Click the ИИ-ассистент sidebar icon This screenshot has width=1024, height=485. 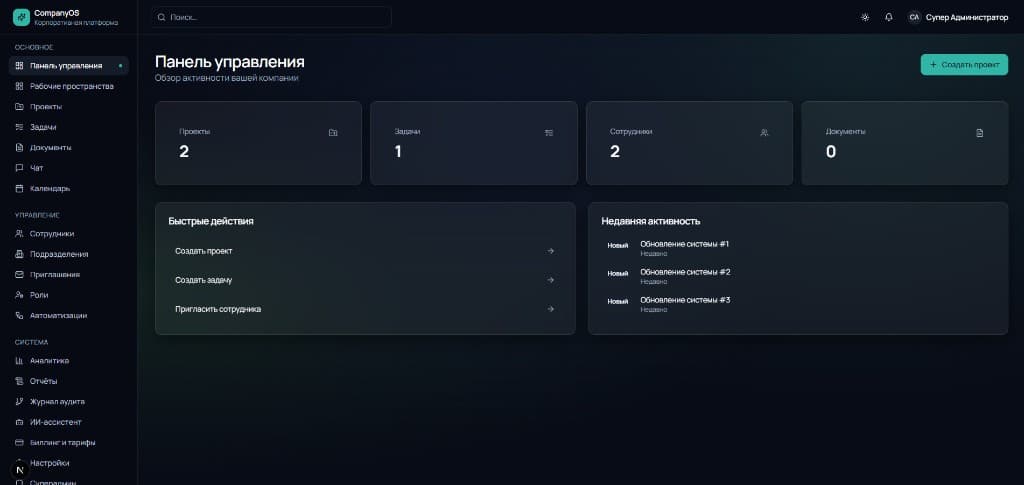[x=19, y=422]
